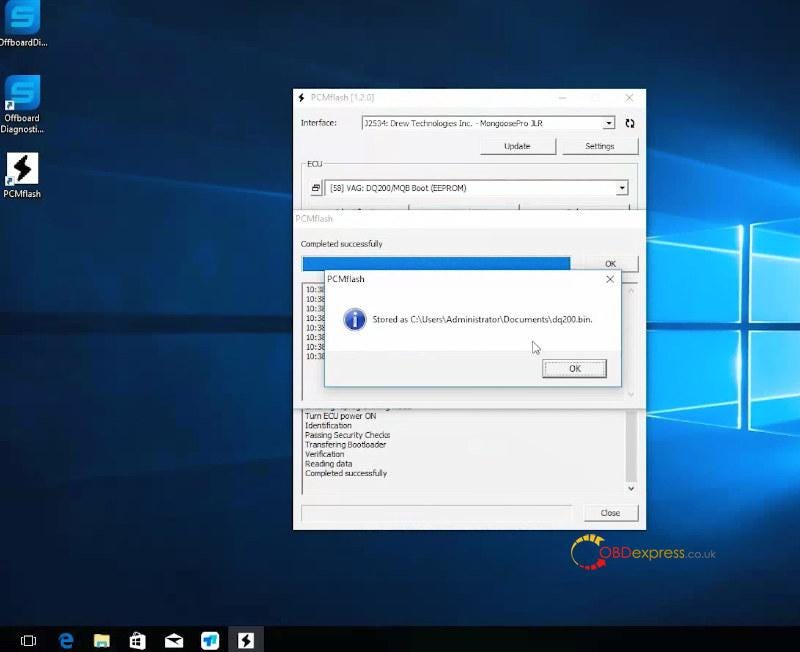
Task: Open PCMflash desktop shortcut
Action: (22, 176)
